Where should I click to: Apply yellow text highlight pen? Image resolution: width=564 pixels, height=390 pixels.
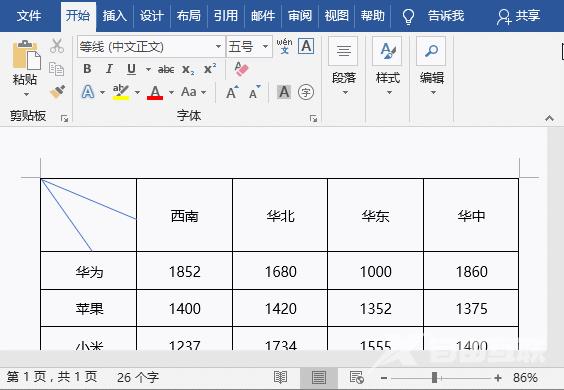pyautogui.click(x=121, y=92)
